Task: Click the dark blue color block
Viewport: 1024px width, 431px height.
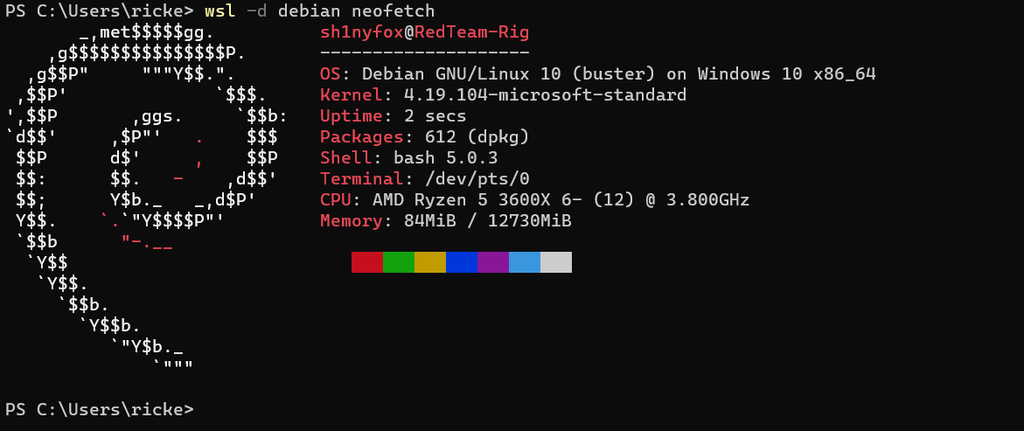Action: tap(461, 262)
